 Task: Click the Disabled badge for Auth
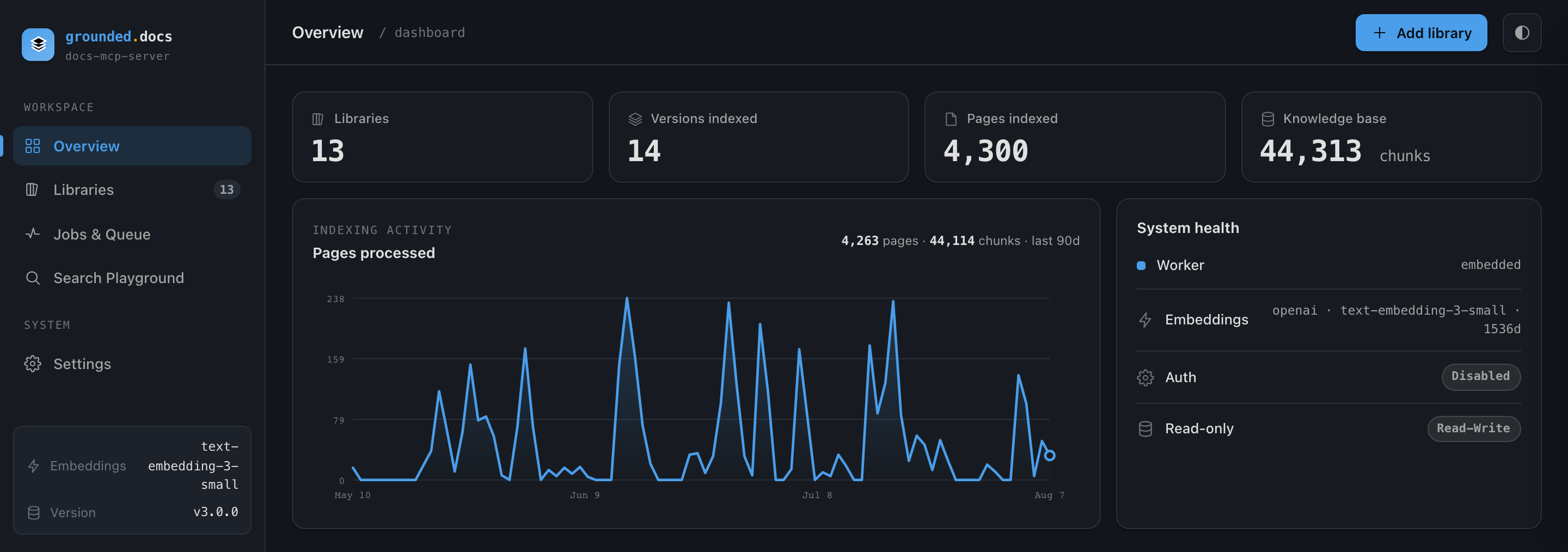click(x=1480, y=377)
